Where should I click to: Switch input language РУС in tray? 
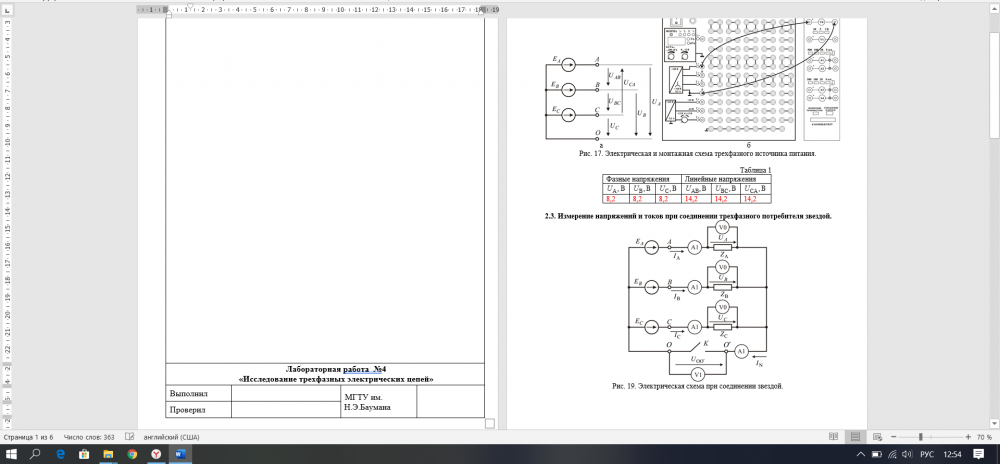[926, 454]
